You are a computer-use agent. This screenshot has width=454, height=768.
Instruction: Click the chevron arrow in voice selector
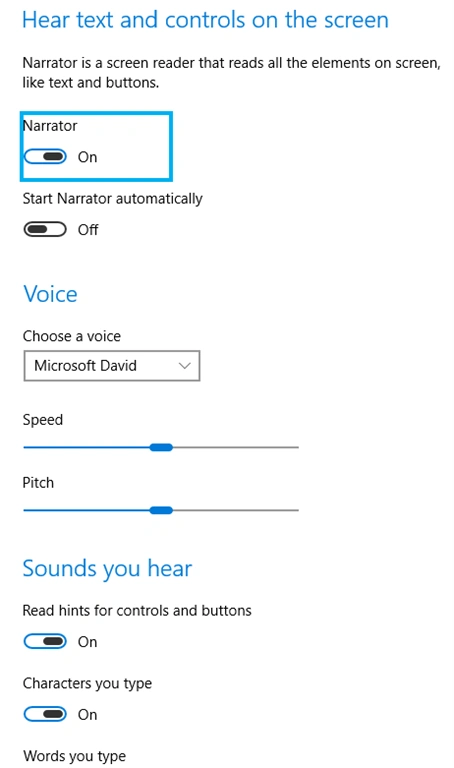click(185, 366)
